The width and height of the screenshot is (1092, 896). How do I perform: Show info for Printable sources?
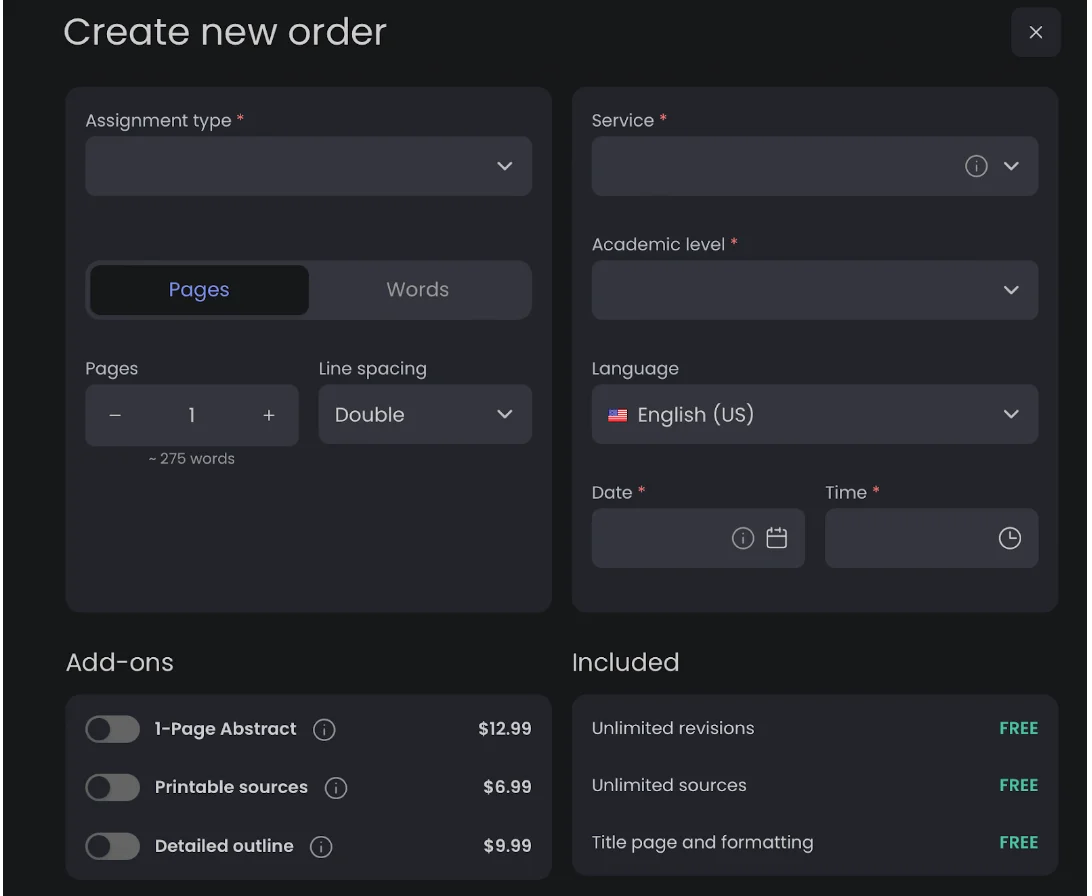pyautogui.click(x=336, y=787)
